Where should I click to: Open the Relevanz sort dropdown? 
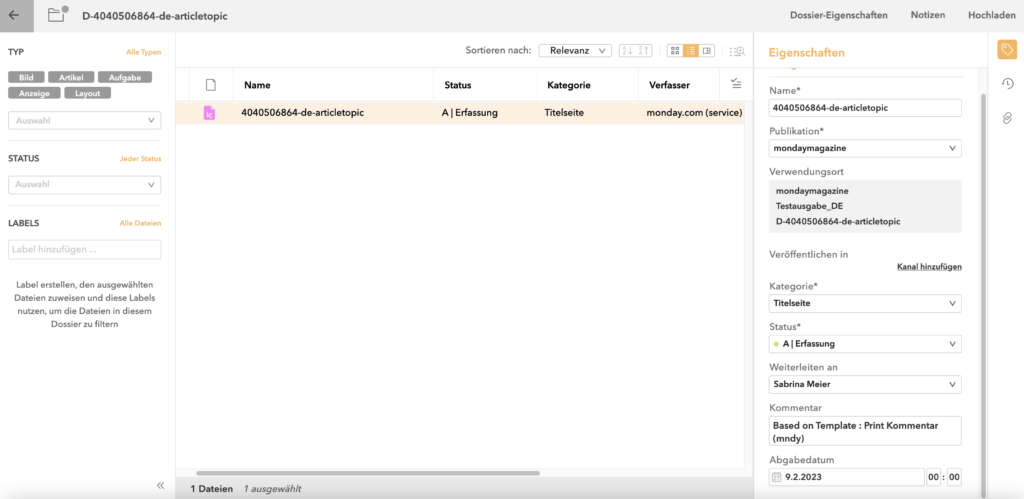(x=575, y=50)
